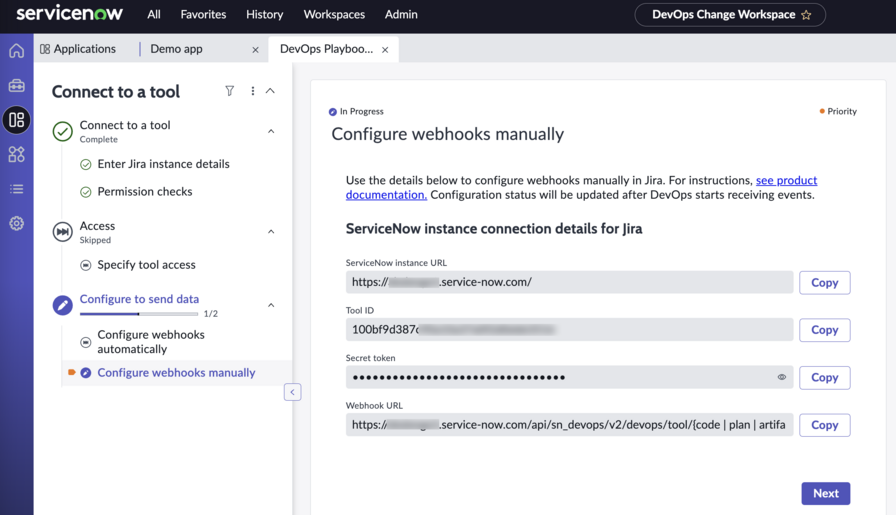The width and height of the screenshot is (896, 515).
Task: Select Permission checks step
Action: (145, 191)
